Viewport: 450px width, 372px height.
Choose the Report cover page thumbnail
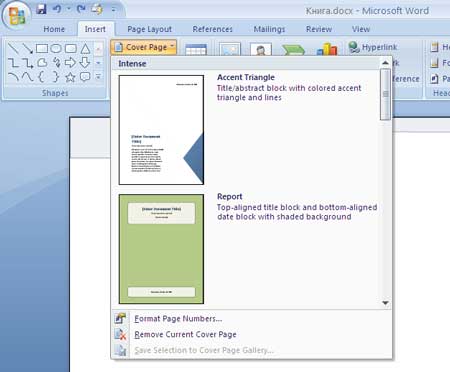click(161, 249)
